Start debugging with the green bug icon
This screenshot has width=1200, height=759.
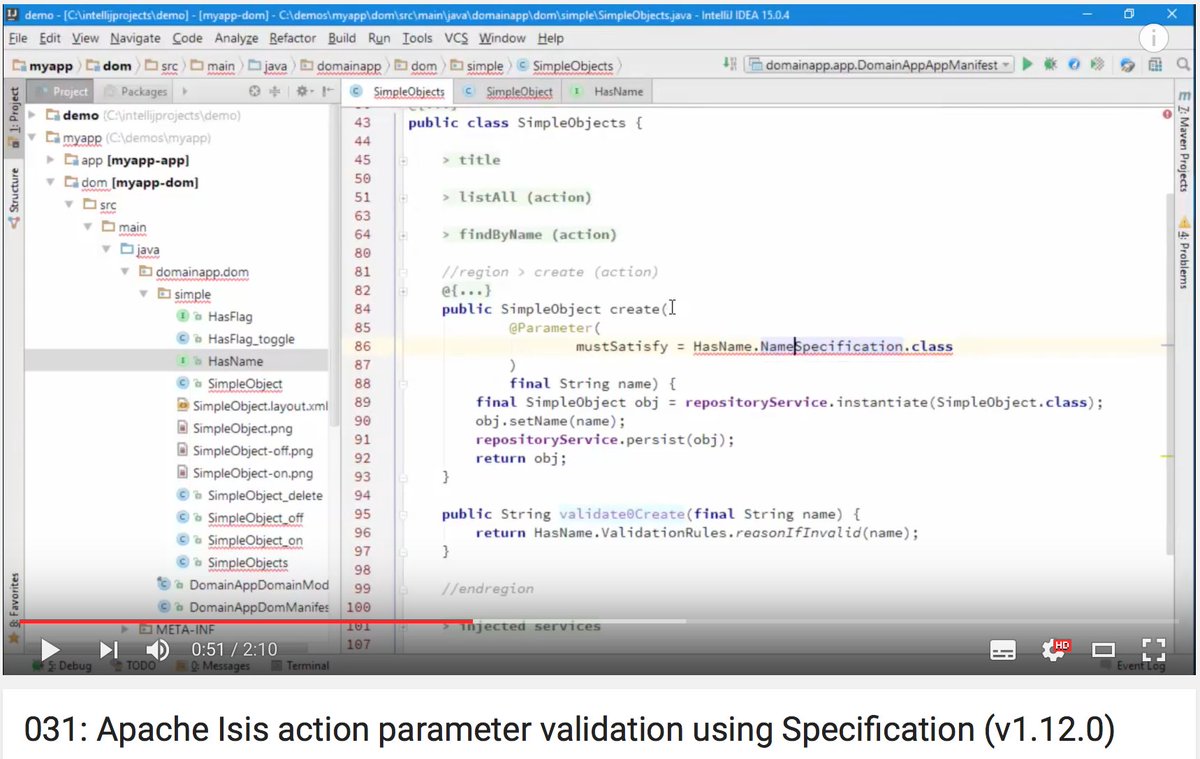pyautogui.click(x=1050, y=64)
